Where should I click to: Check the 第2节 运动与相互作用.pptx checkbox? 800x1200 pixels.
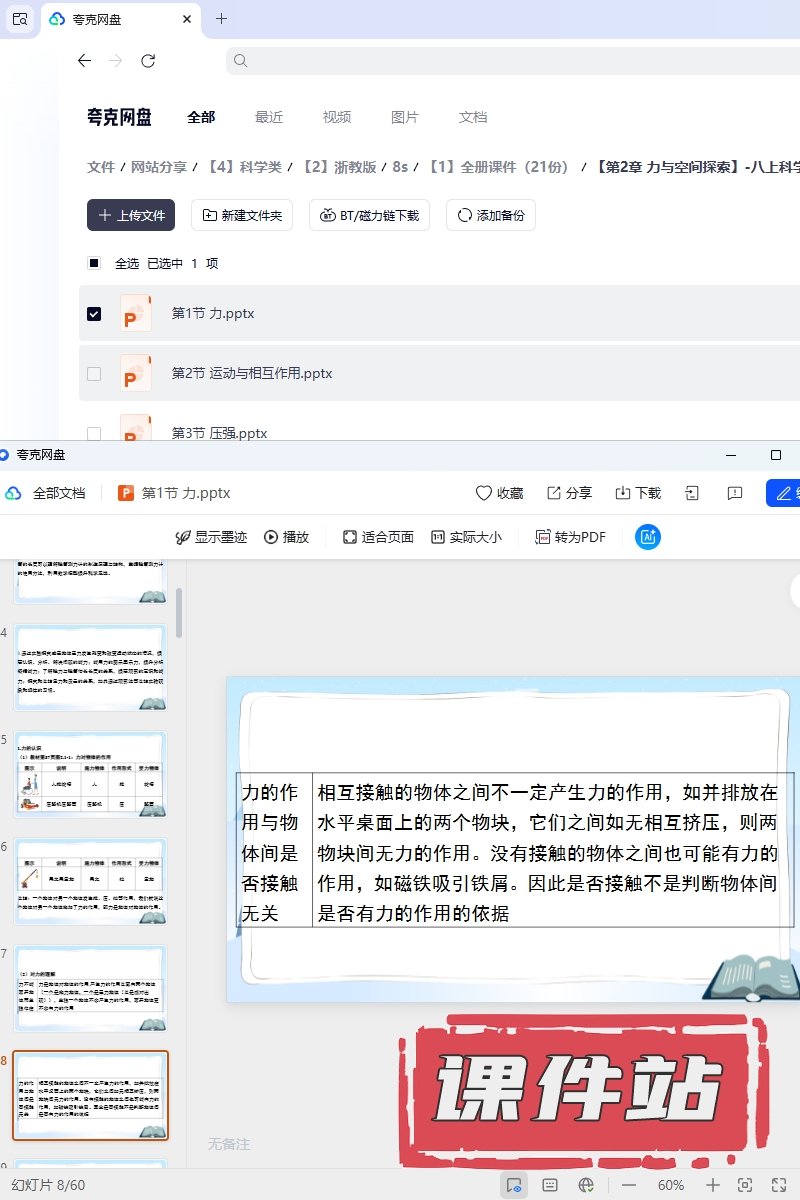click(94, 374)
